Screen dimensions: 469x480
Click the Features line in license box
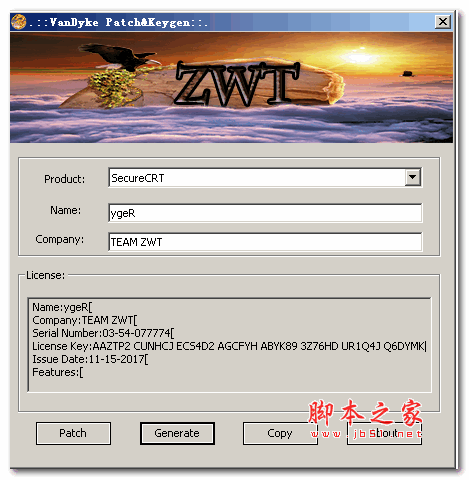pos(58,372)
